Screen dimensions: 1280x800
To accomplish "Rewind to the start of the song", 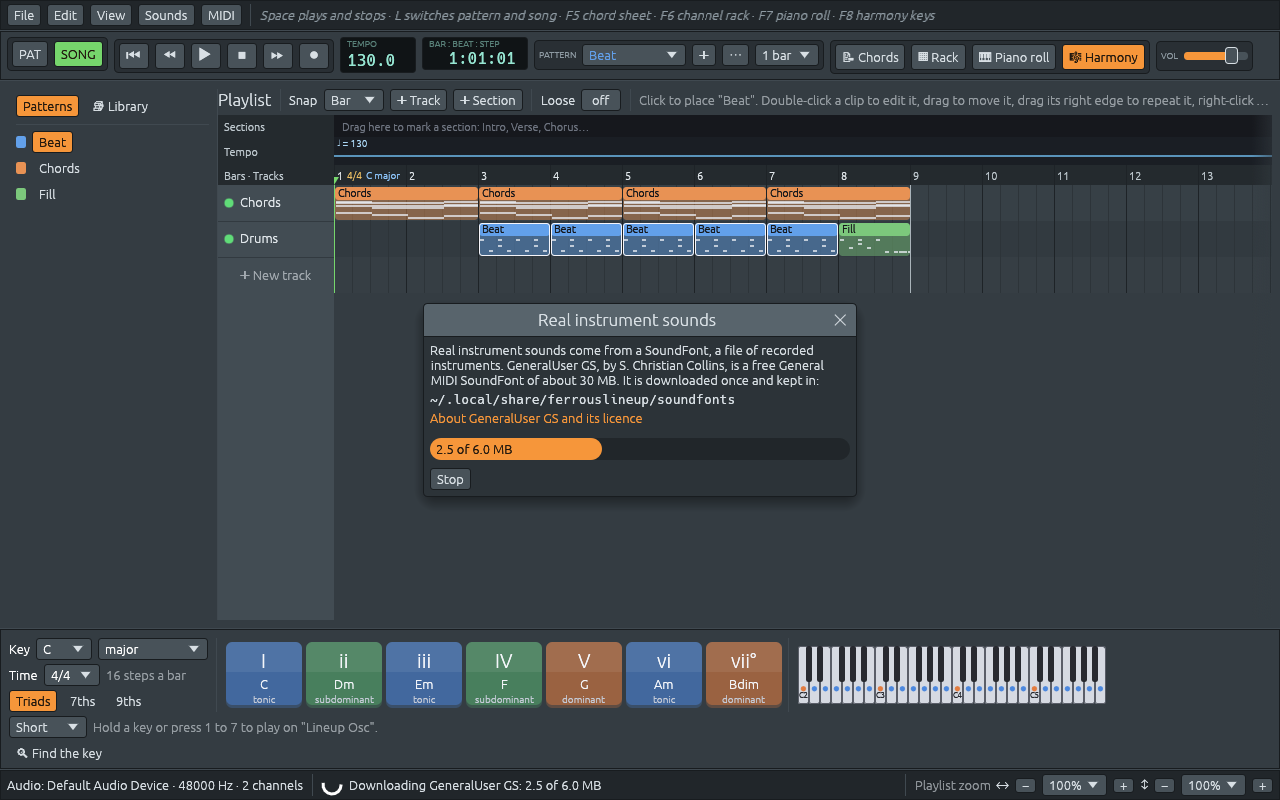I will point(133,55).
